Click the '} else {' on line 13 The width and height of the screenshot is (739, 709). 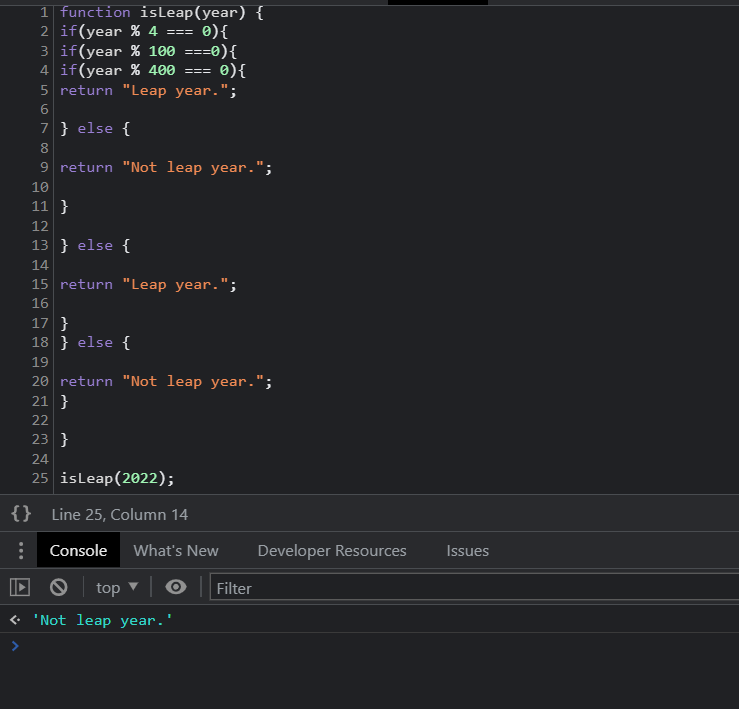point(95,245)
